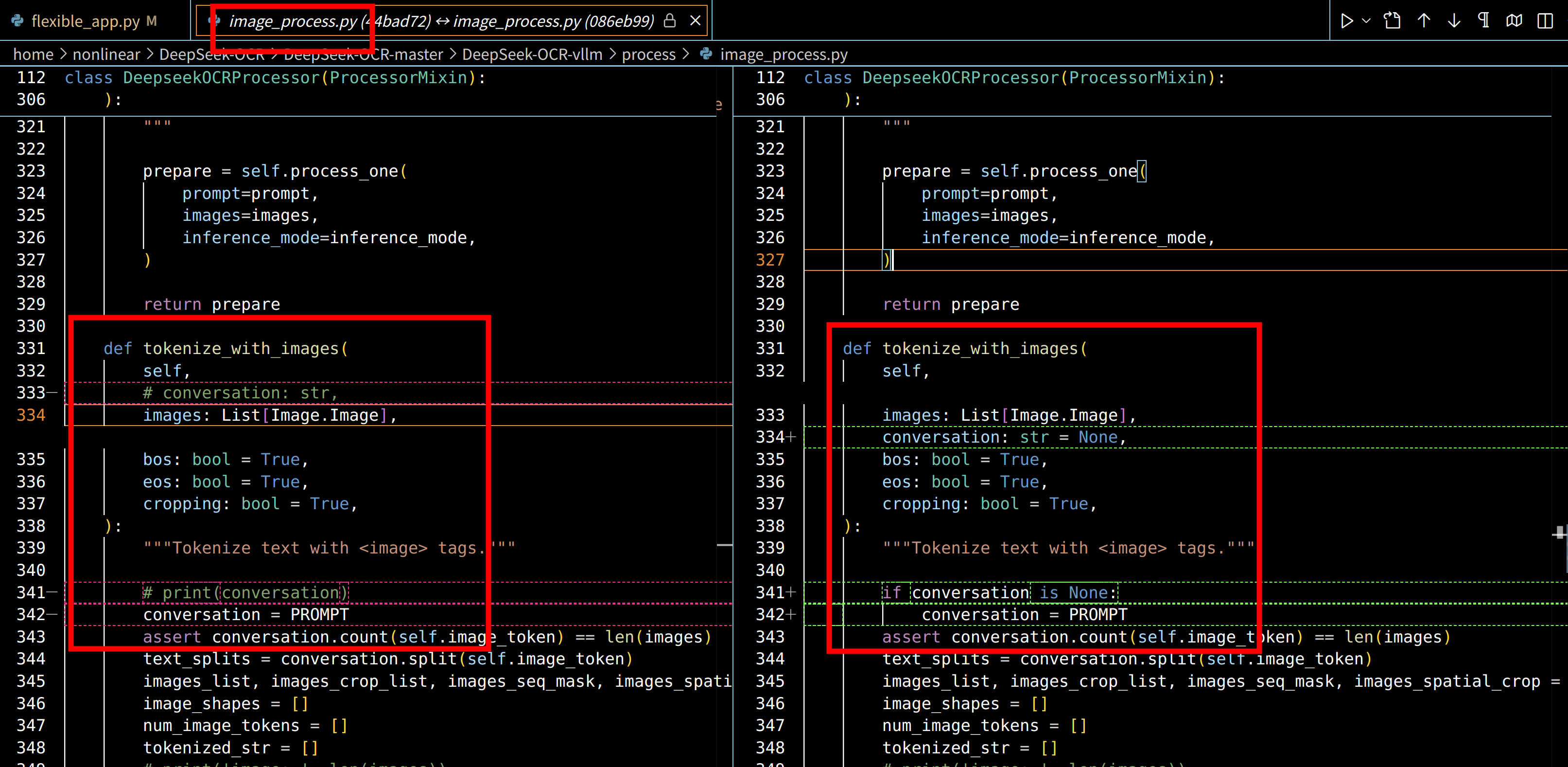Click Python file icon in breadcrumb
Screen dimensions: 1568x767
coord(706,54)
